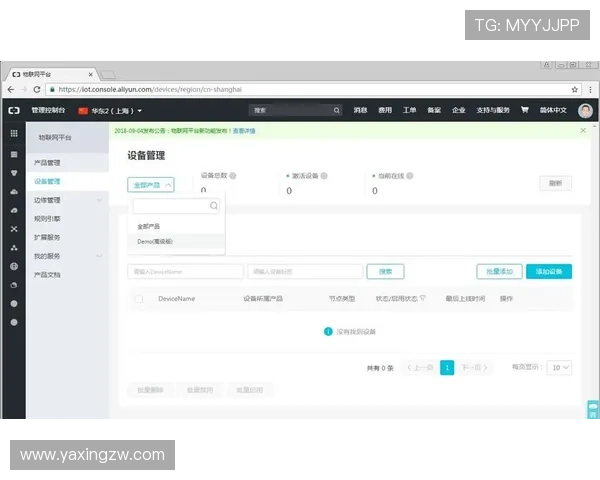Open the shield security icon in left rail
600x480 pixels.
tap(14, 173)
